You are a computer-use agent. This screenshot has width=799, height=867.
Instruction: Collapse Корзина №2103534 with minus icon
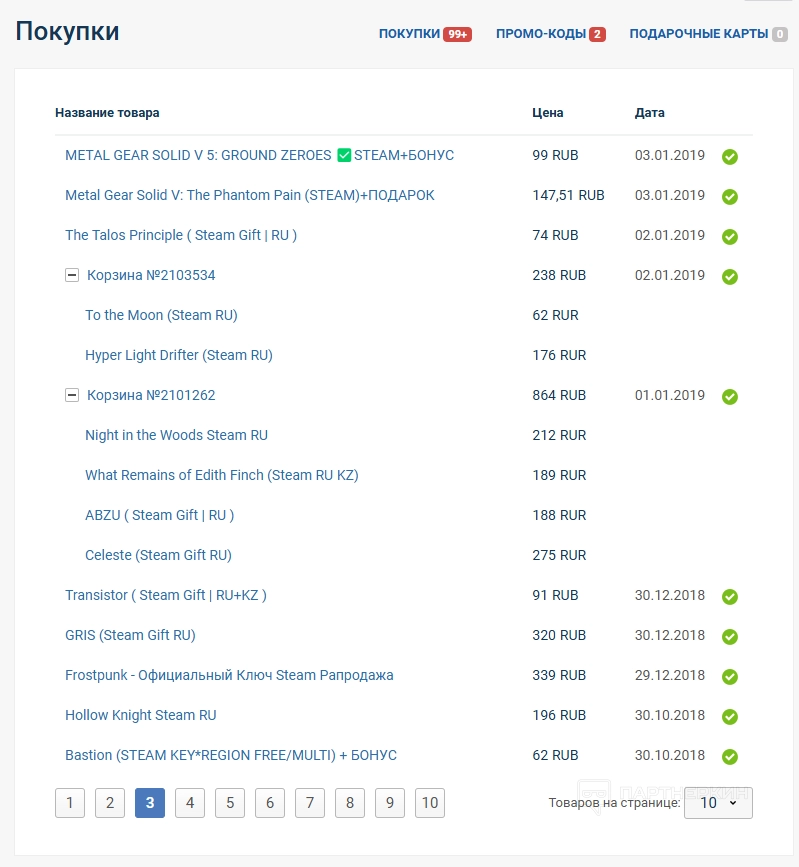pos(72,275)
